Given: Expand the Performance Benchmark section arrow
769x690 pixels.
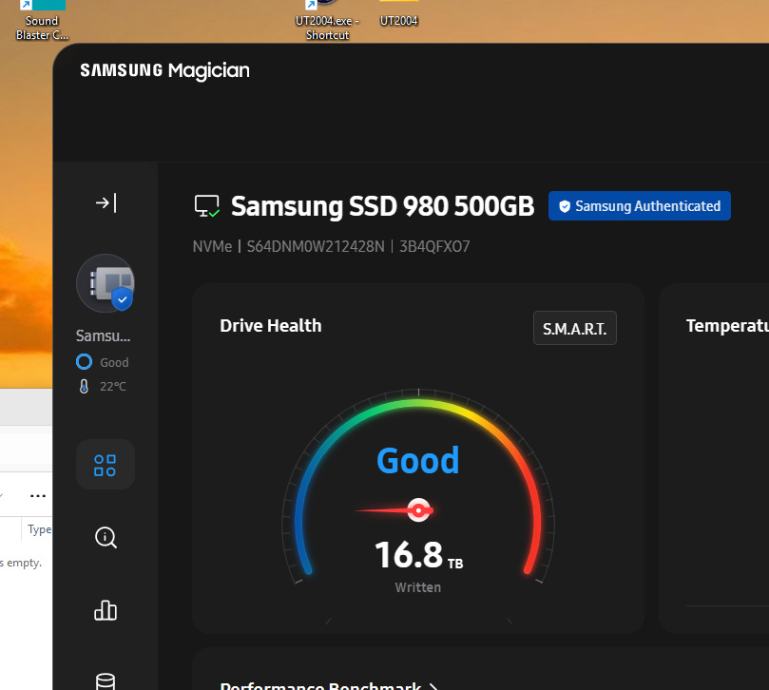Looking at the screenshot, I should pos(434,686).
